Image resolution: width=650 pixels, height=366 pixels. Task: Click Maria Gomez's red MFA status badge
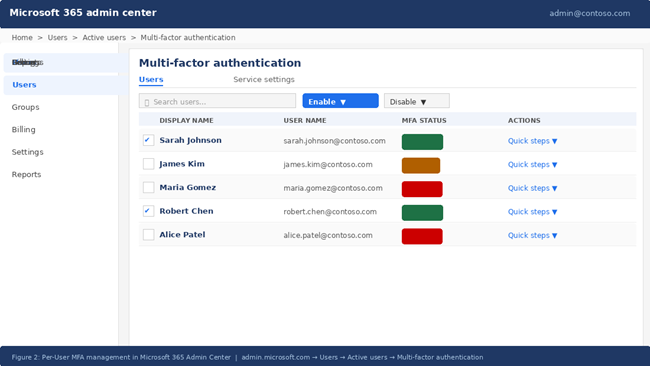422,189
